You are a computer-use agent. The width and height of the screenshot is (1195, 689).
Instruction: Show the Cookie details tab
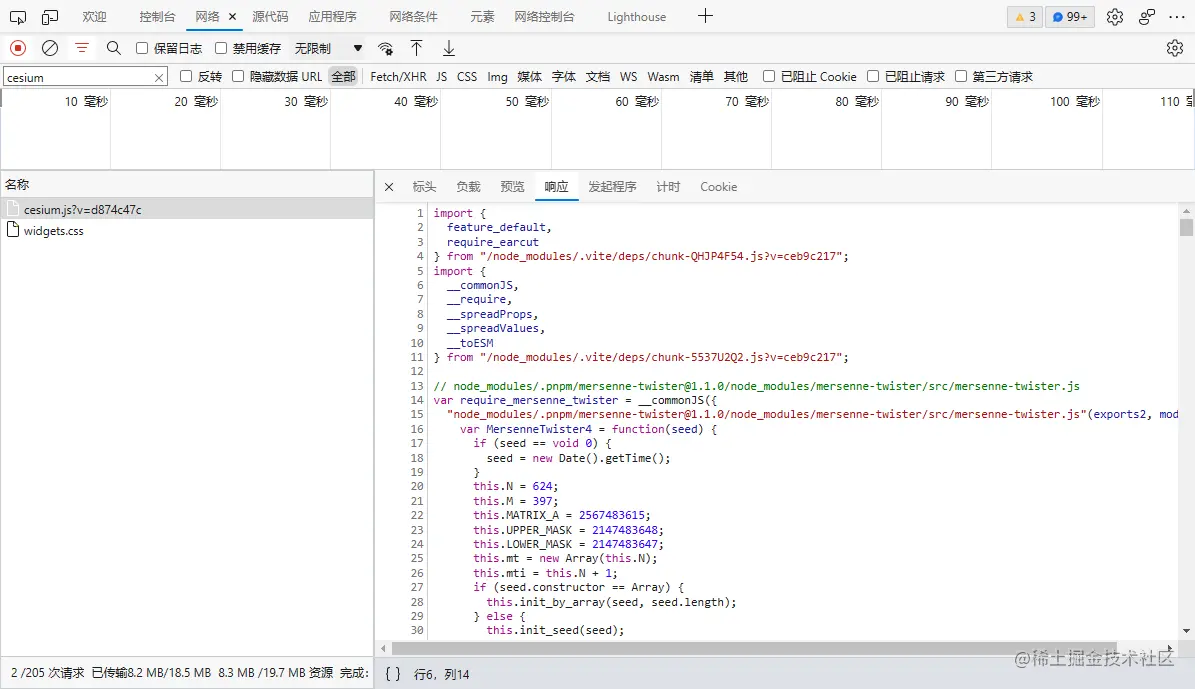point(719,187)
